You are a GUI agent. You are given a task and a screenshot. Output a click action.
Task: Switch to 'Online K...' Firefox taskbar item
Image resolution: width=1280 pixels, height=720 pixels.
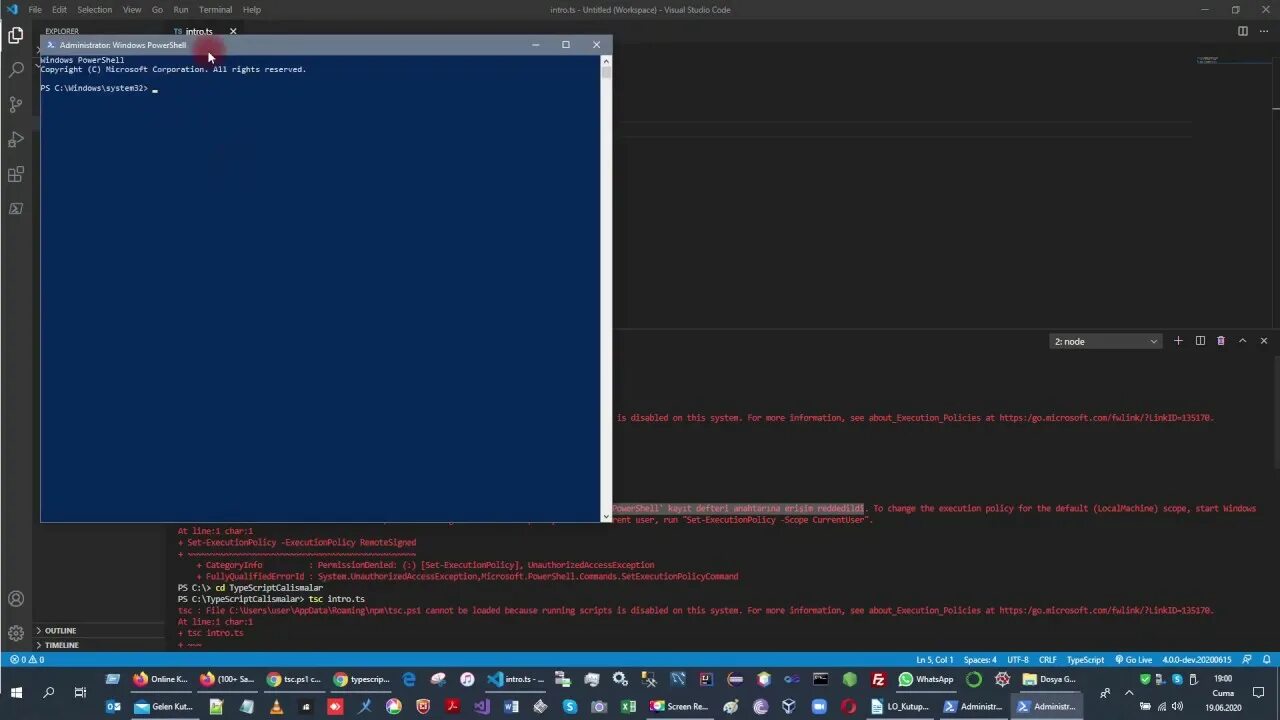pos(161,679)
